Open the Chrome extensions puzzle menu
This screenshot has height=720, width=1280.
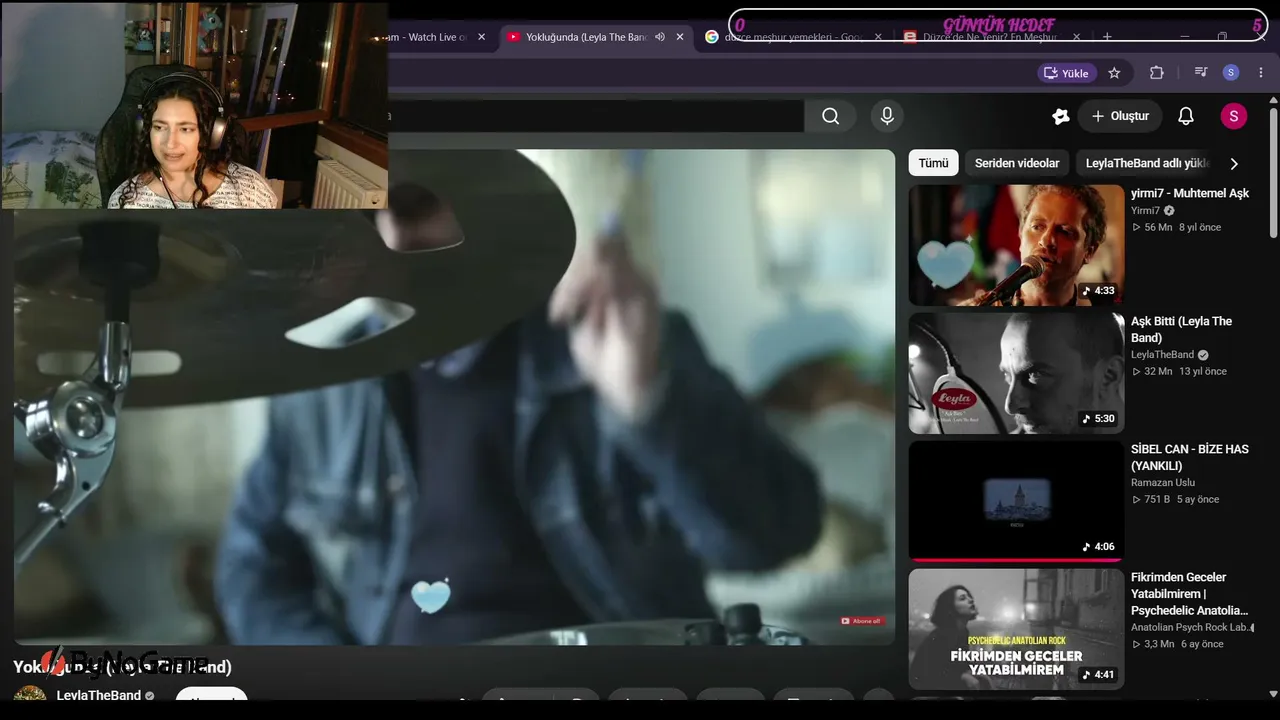tap(1157, 73)
